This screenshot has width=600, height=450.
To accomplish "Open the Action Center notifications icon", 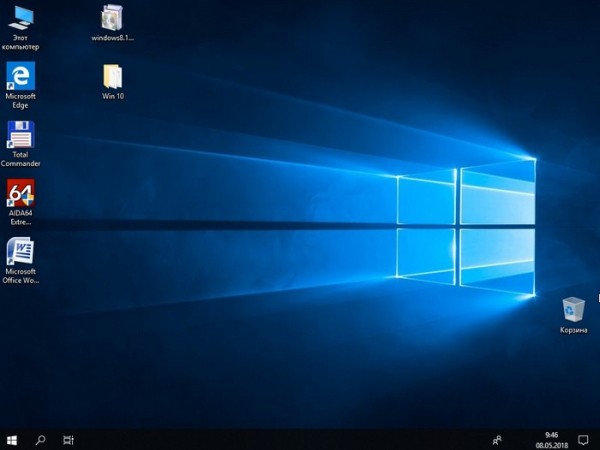I will coord(583,440).
